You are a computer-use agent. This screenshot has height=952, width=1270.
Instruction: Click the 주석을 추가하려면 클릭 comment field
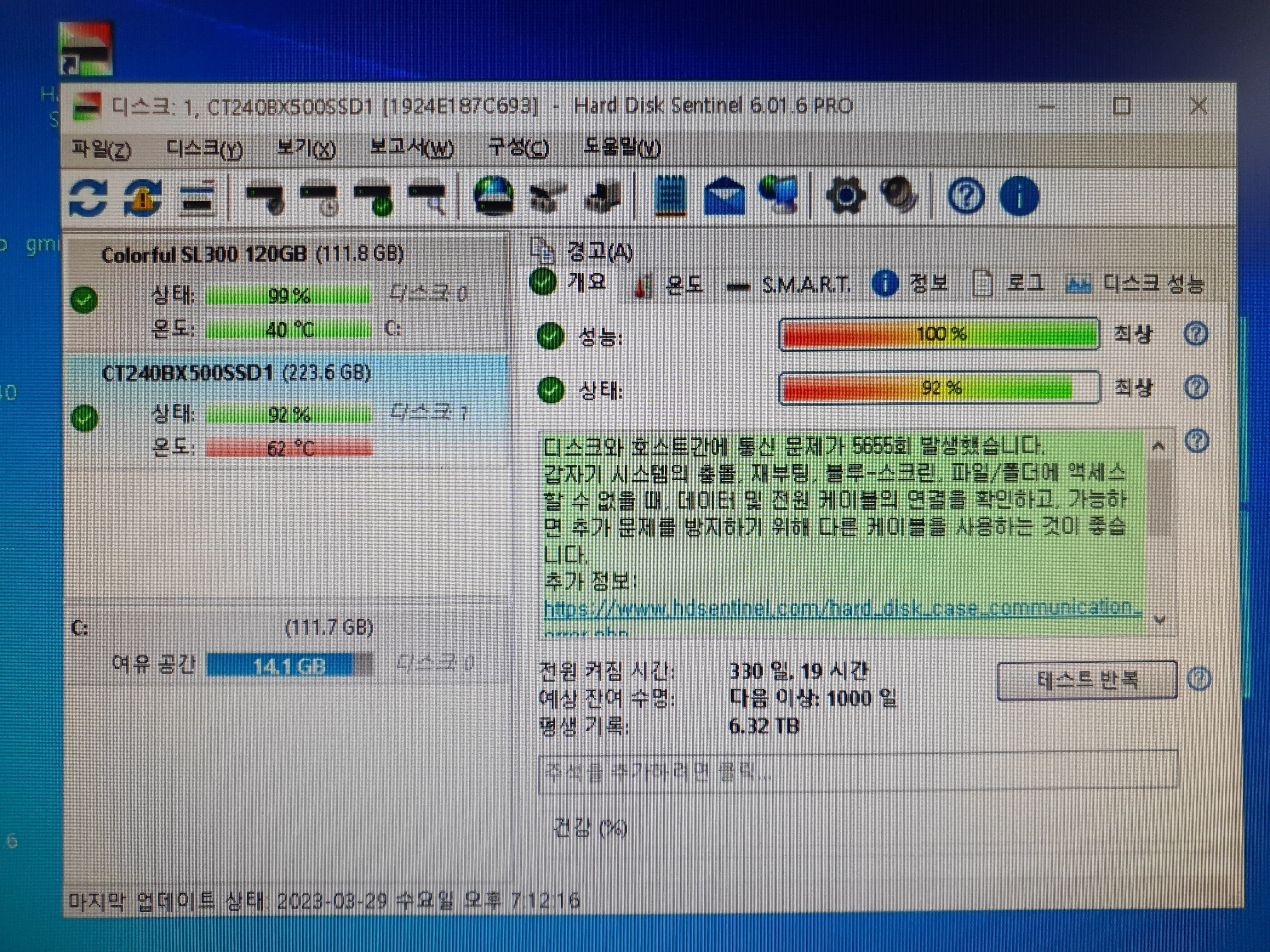858,772
